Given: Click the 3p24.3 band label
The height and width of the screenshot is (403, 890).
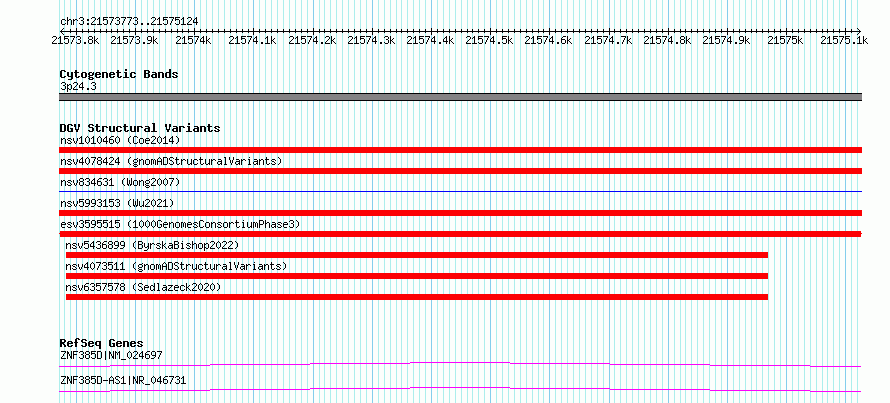Looking at the screenshot, I should pyautogui.click(x=78, y=86).
